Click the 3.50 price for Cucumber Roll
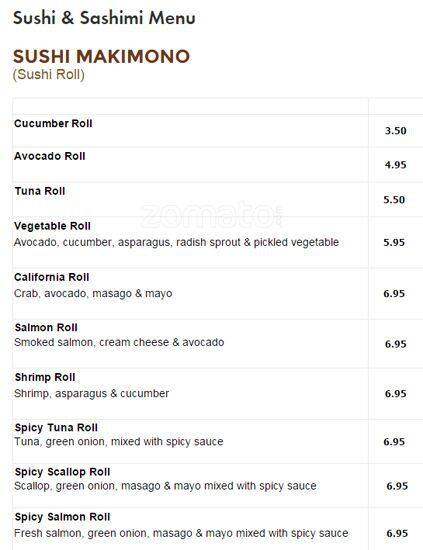Image resolution: width=423 pixels, height=550 pixels. [396, 131]
